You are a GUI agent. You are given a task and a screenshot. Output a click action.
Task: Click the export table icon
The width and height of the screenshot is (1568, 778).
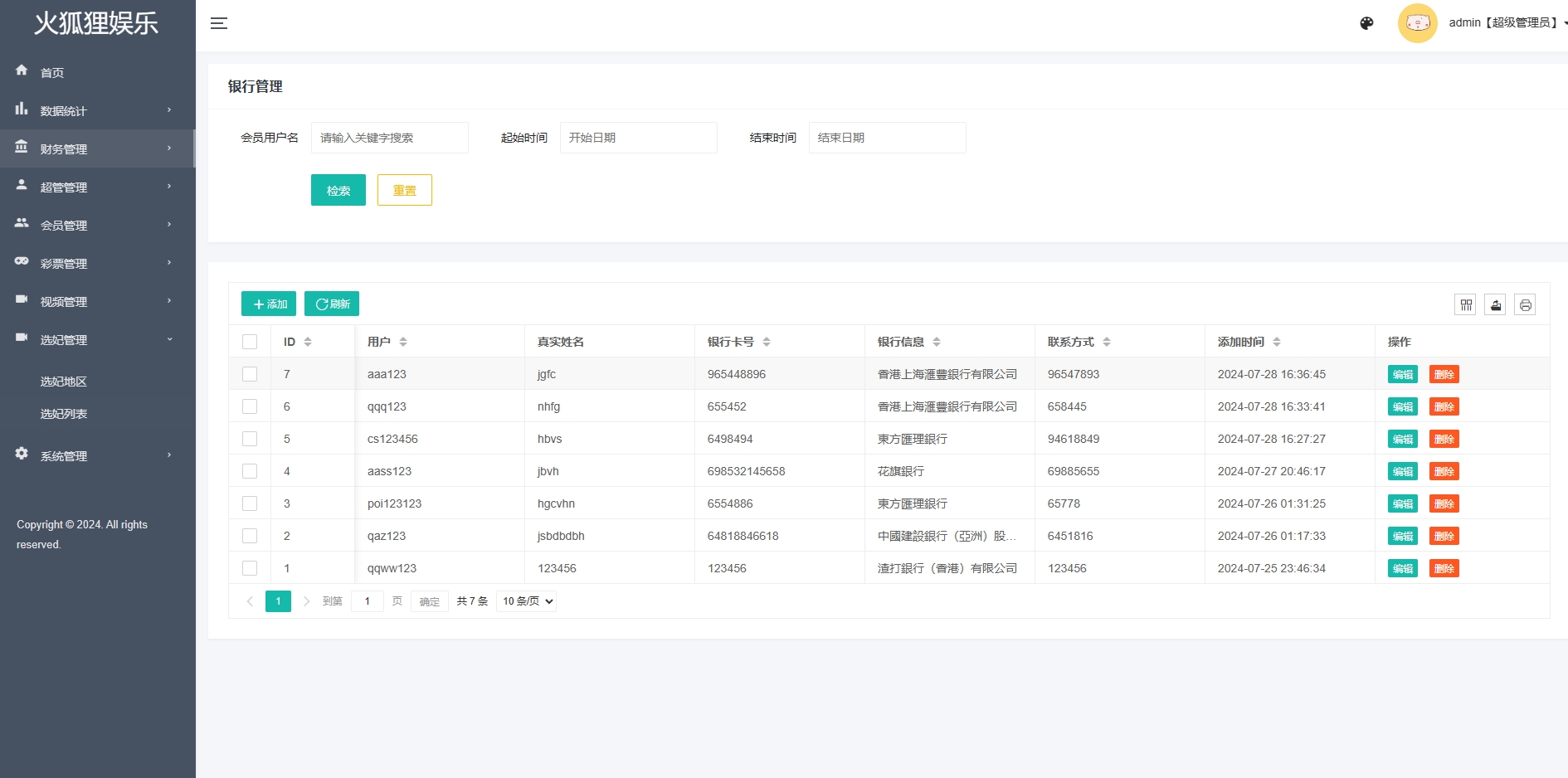1495,305
